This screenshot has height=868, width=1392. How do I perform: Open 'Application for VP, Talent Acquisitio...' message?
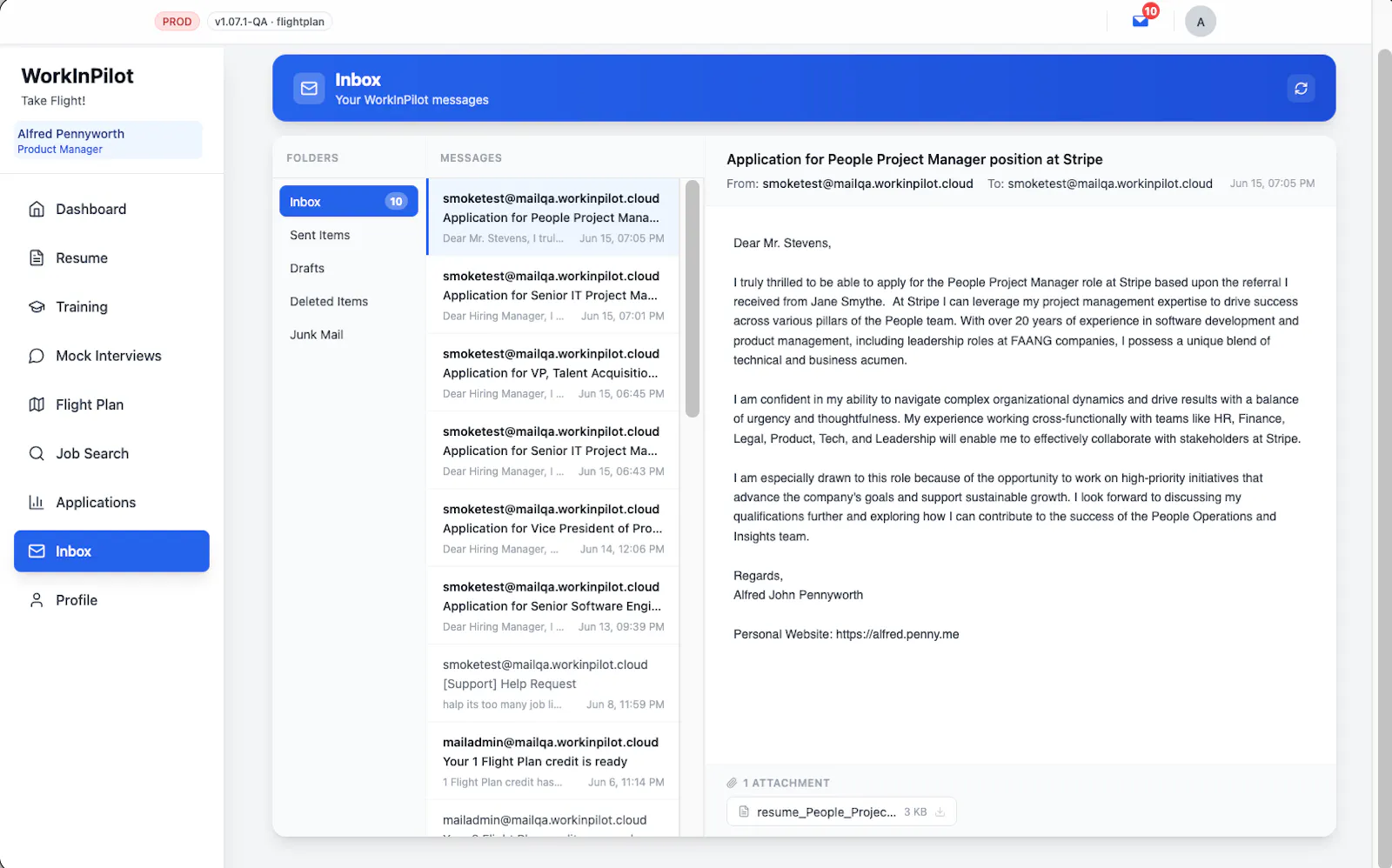(553, 373)
